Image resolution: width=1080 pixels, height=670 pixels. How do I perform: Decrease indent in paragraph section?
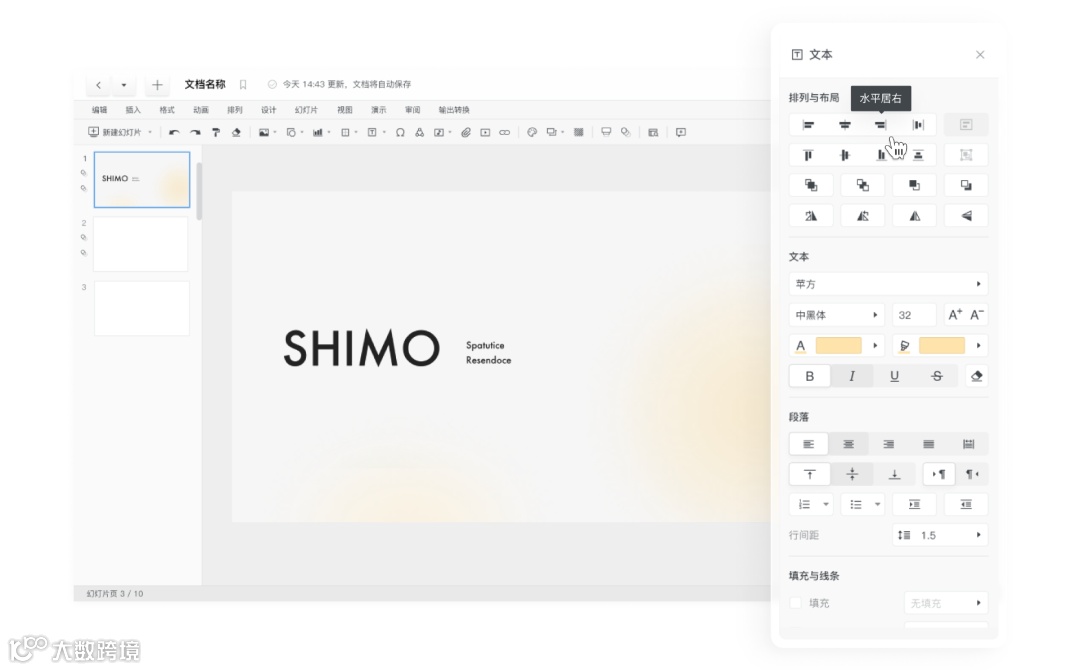966,505
